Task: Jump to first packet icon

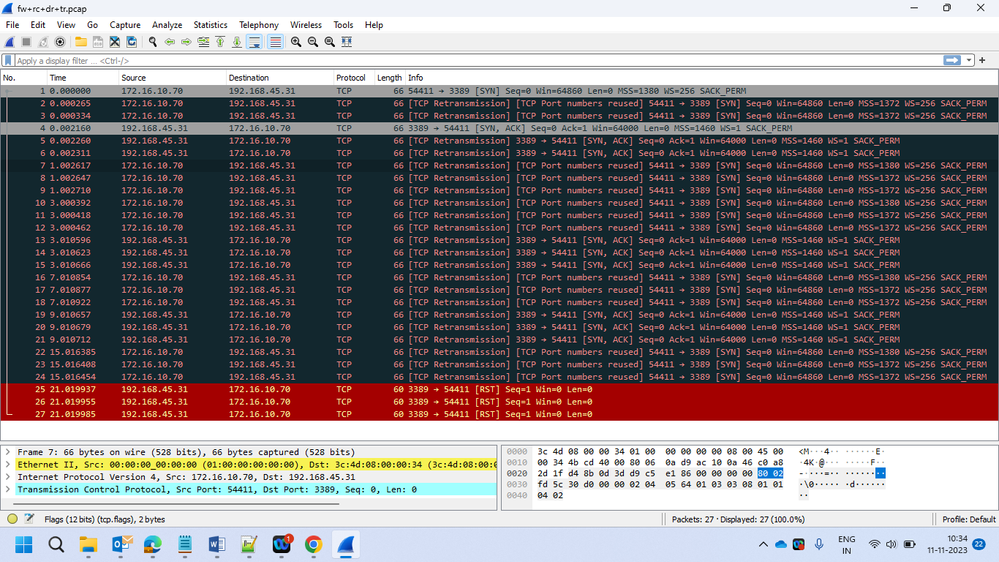Action: click(220, 42)
